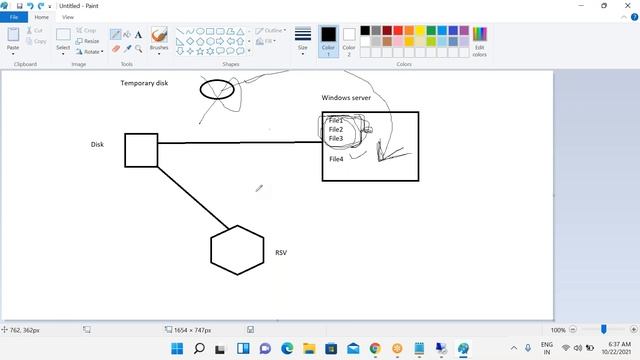Open the shape Outline dropdown
This screenshot has height=360, width=640.
tap(271, 31)
